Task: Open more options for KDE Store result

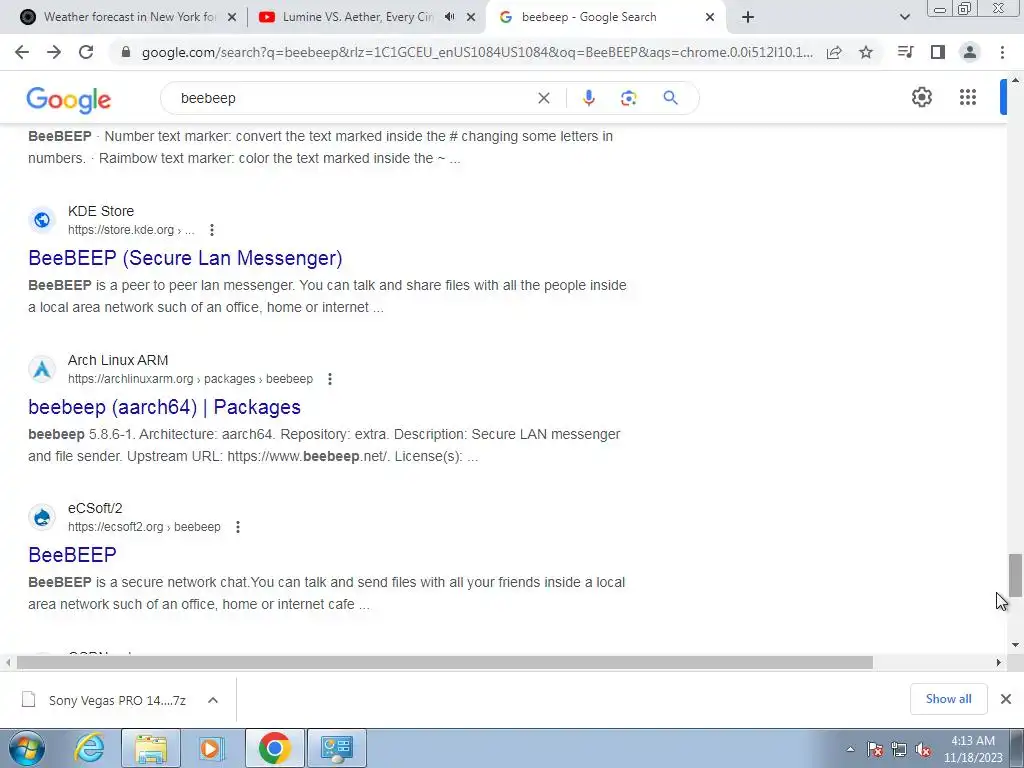Action: 212,230
